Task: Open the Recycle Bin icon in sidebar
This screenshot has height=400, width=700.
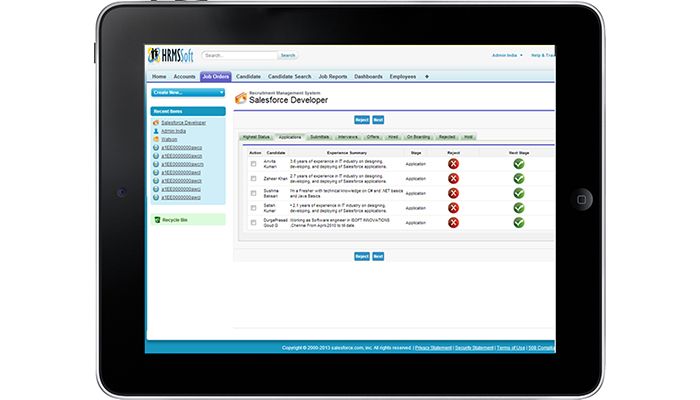Action: (157, 220)
